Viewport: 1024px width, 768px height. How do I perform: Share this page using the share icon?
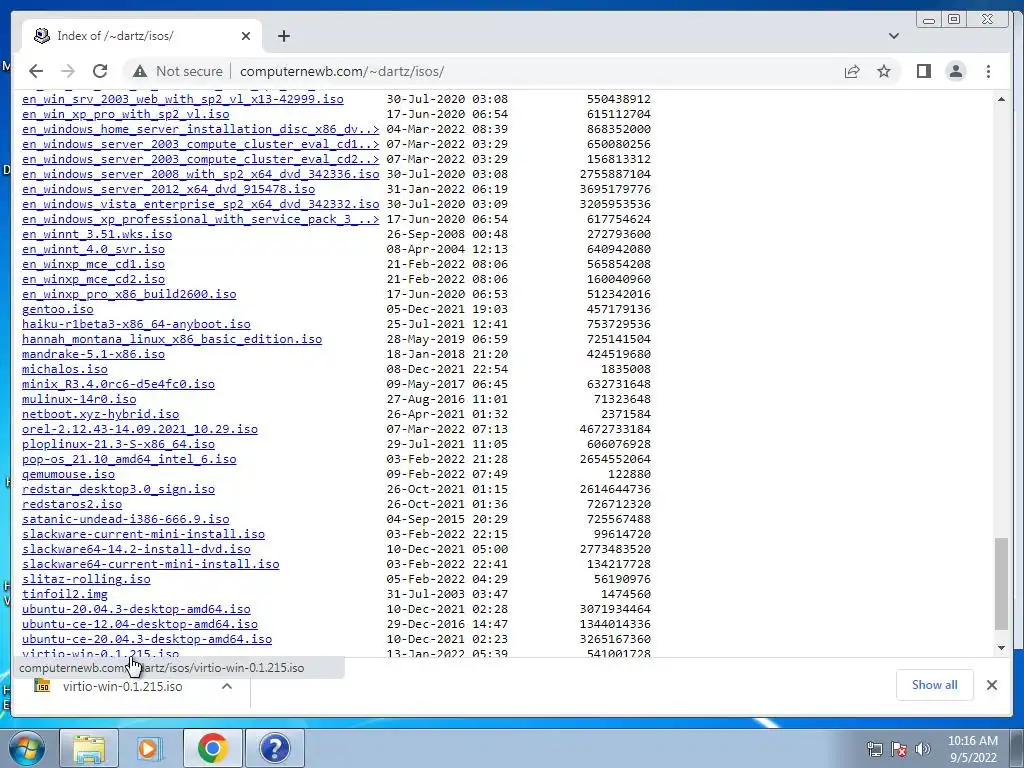[x=852, y=71]
